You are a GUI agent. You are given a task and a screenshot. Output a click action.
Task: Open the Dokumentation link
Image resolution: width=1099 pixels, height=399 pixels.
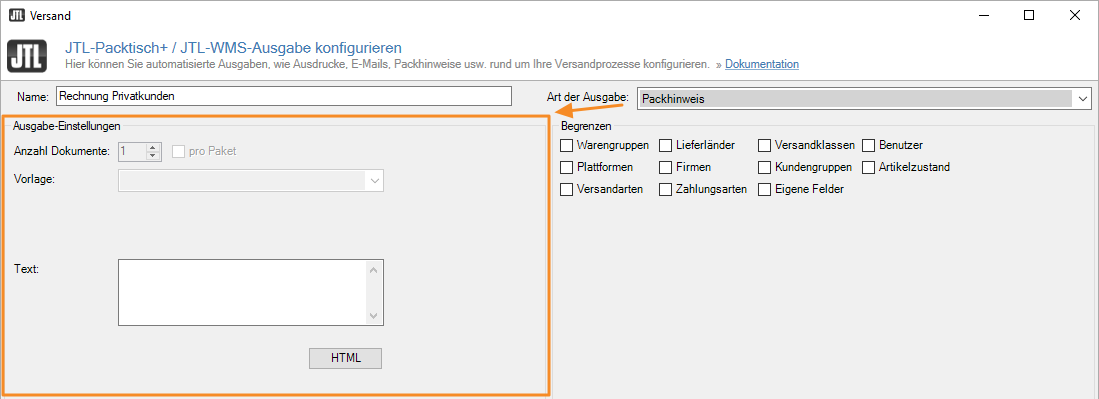[762, 64]
